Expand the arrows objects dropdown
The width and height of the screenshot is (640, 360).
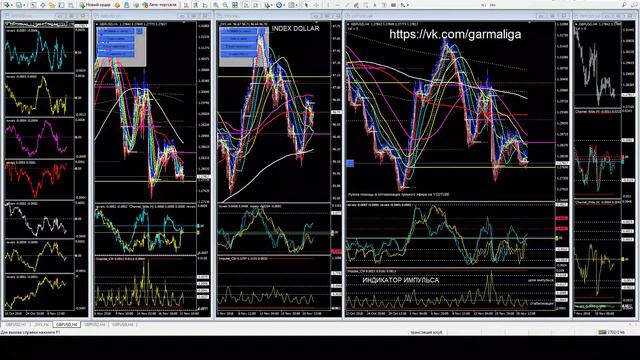click(x=408, y=5)
